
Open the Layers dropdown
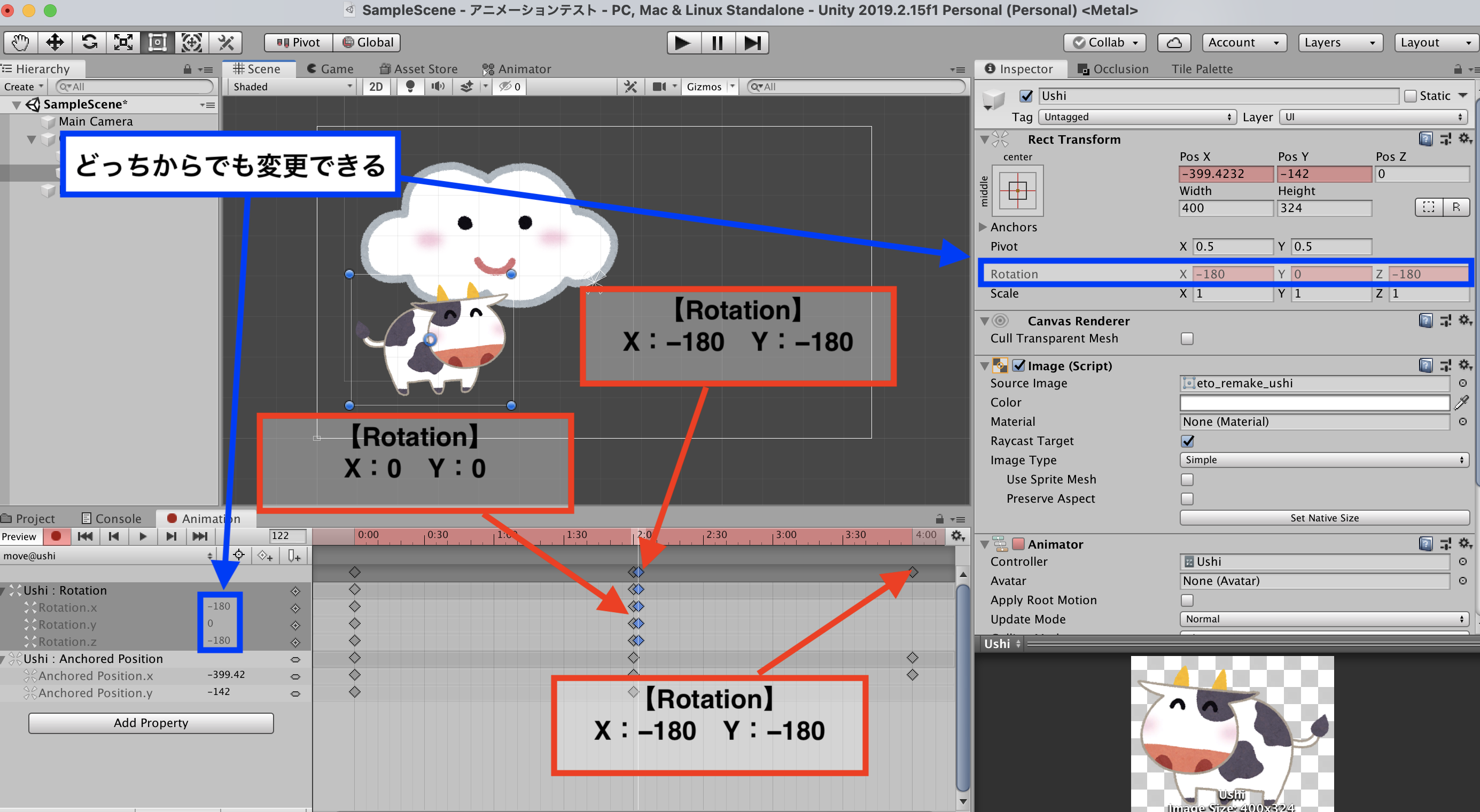(1340, 43)
